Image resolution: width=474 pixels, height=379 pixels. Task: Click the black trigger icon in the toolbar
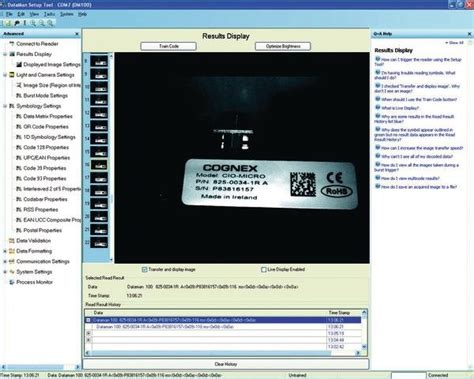(17, 23)
